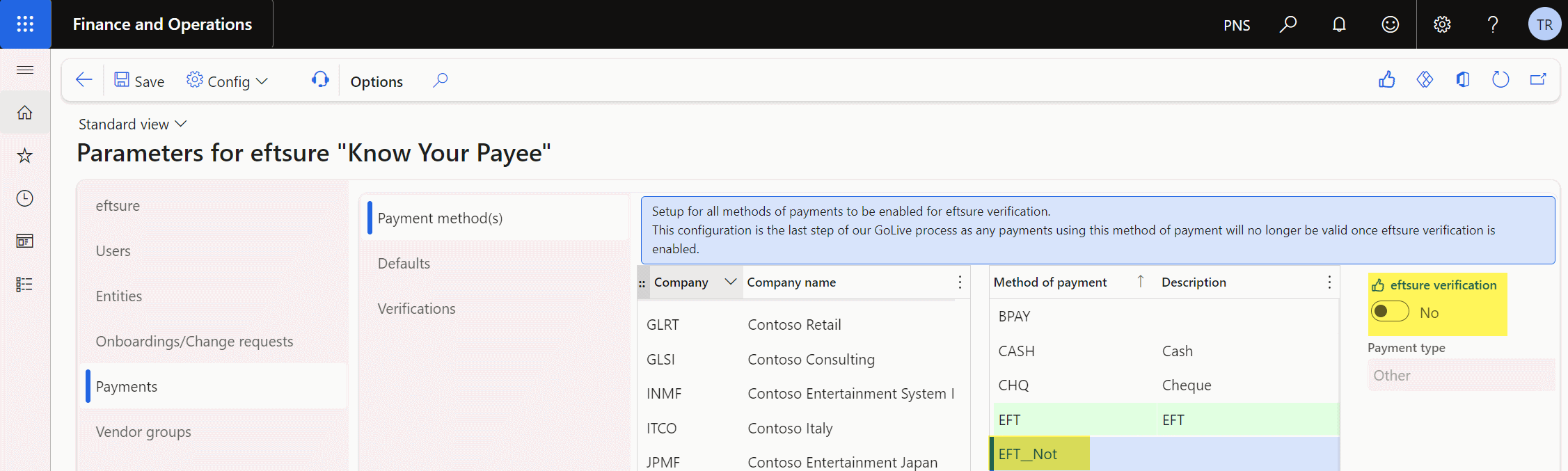
Task: Select GLRT company row
Action: point(803,325)
